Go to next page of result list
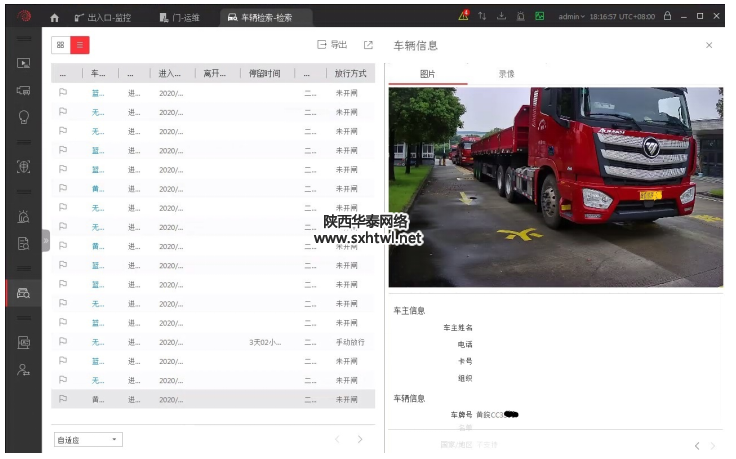The image size is (736, 459). pos(360,439)
